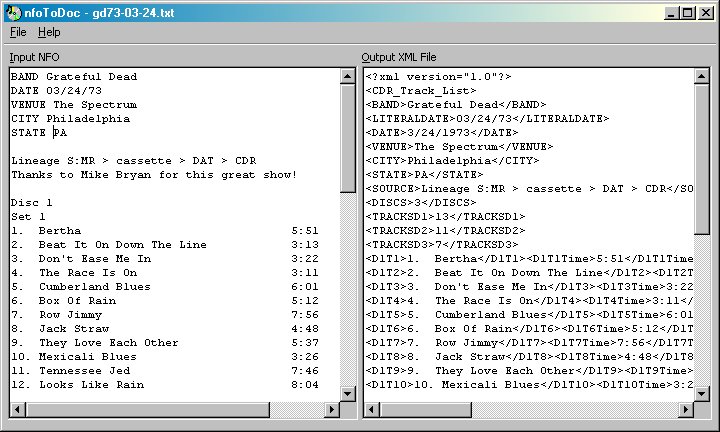Click the 'STATE PA' input line

point(39,133)
